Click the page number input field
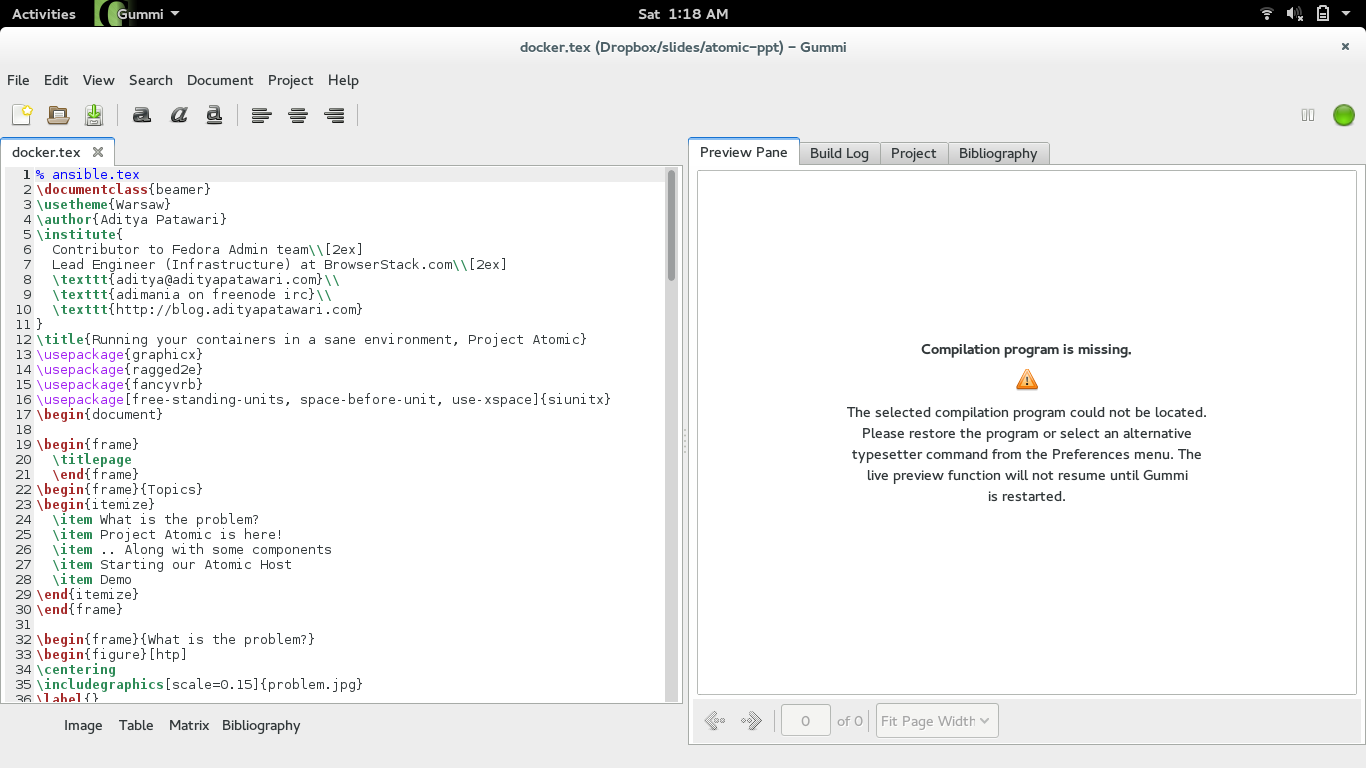1366x768 pixels. 805,721
